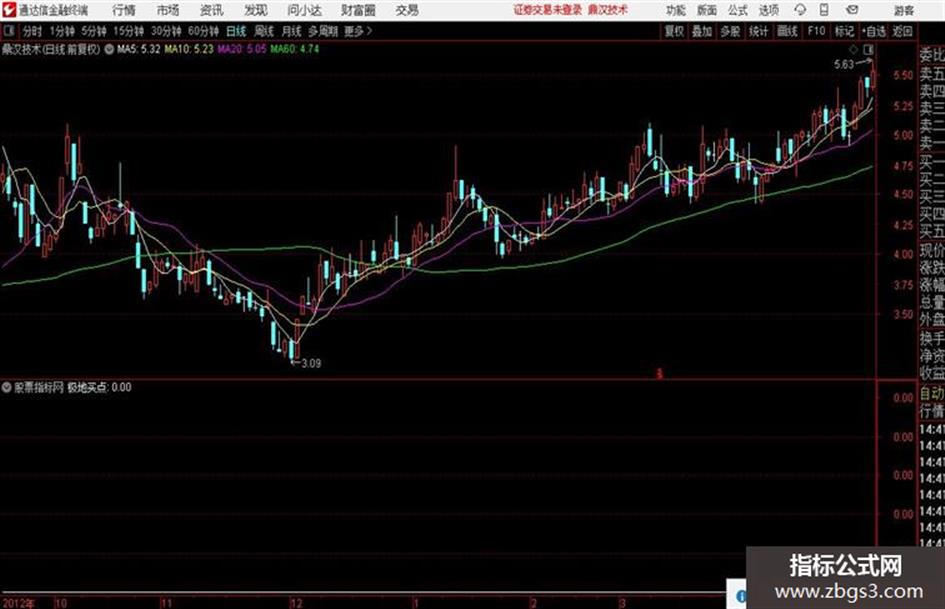Viewport: 945px width, 609px height.
Task: Click the 股票指标网 indicator name
Action: pyautogui.click(x=39, y=387)
